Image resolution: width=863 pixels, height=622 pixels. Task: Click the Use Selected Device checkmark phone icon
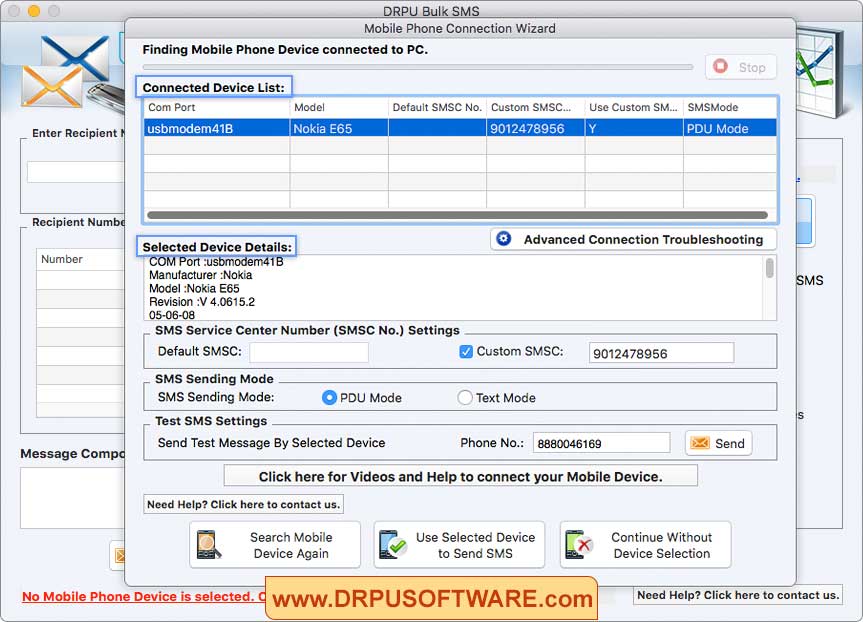392,544
